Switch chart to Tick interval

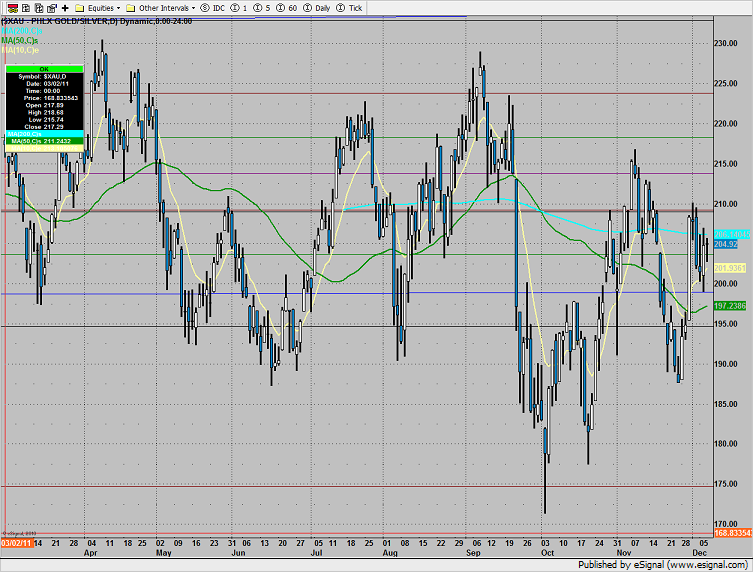349,7
